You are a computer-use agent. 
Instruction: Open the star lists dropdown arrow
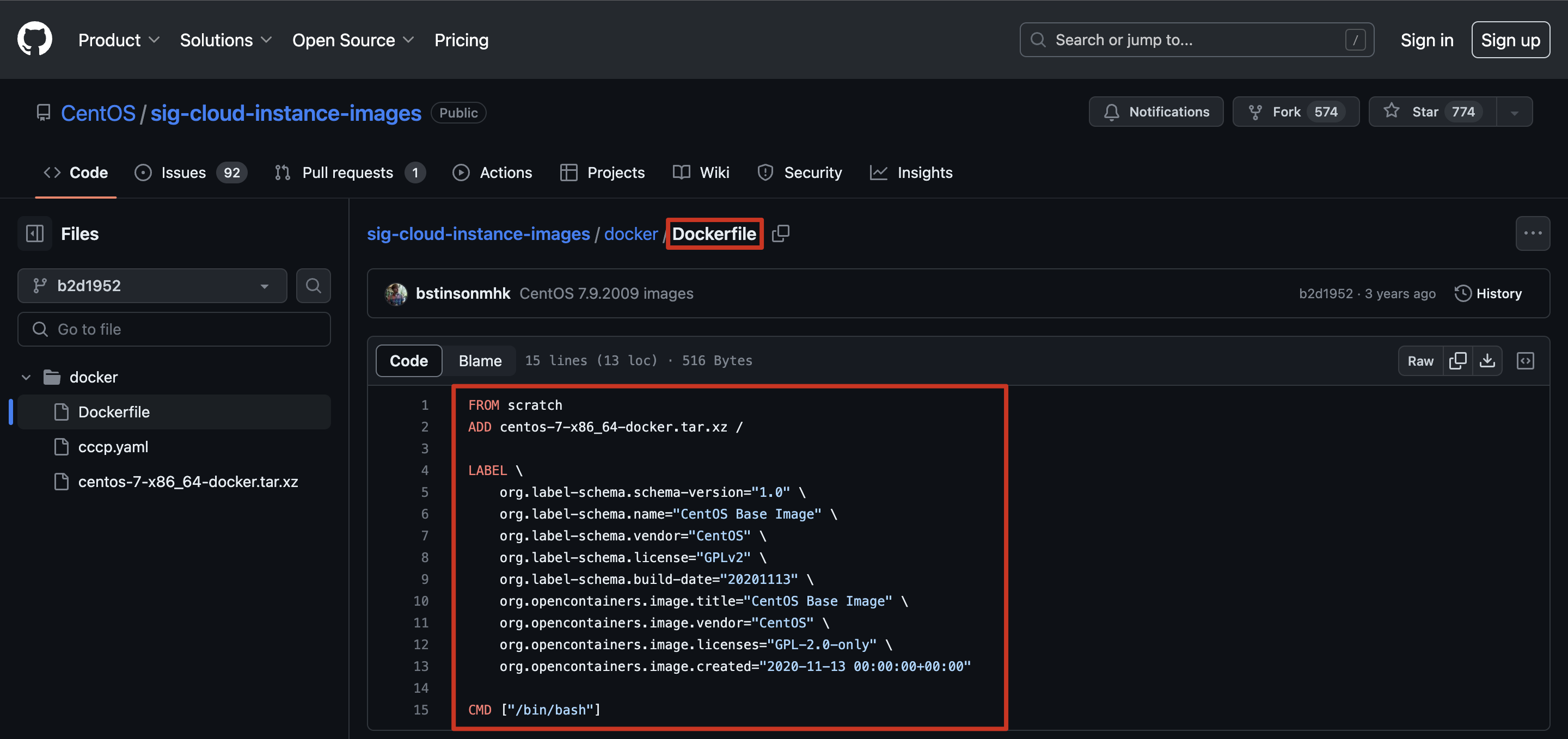click(1515, 112)
